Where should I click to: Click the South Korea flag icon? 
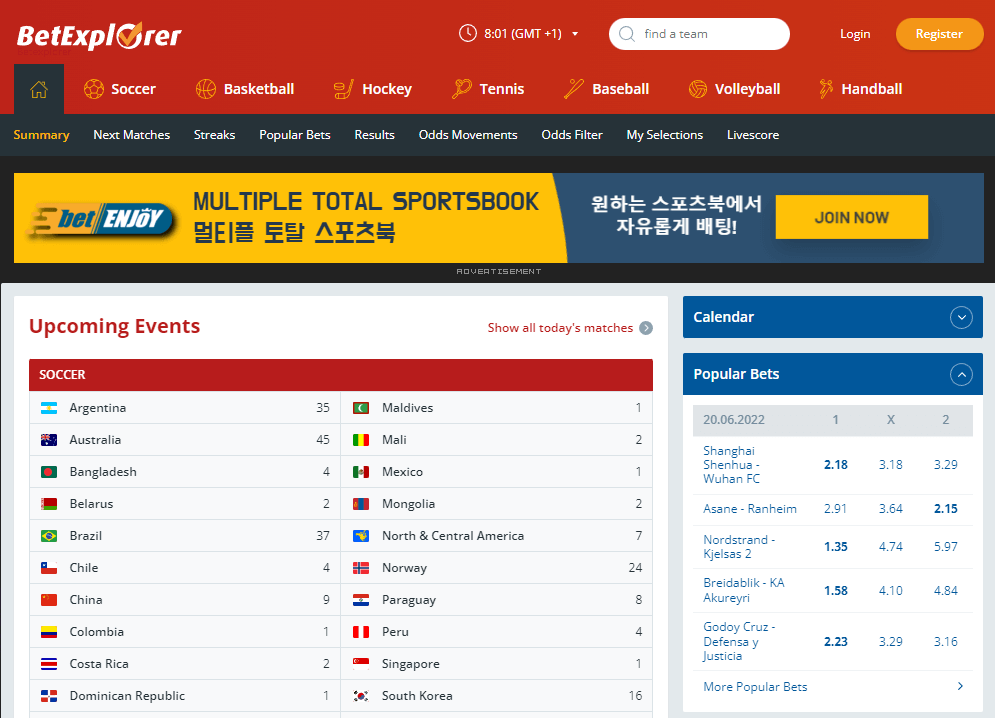coord(361,696)
